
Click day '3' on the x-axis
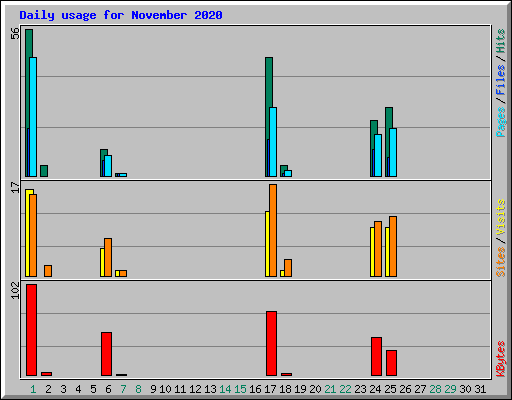click(x=63, y=389)
